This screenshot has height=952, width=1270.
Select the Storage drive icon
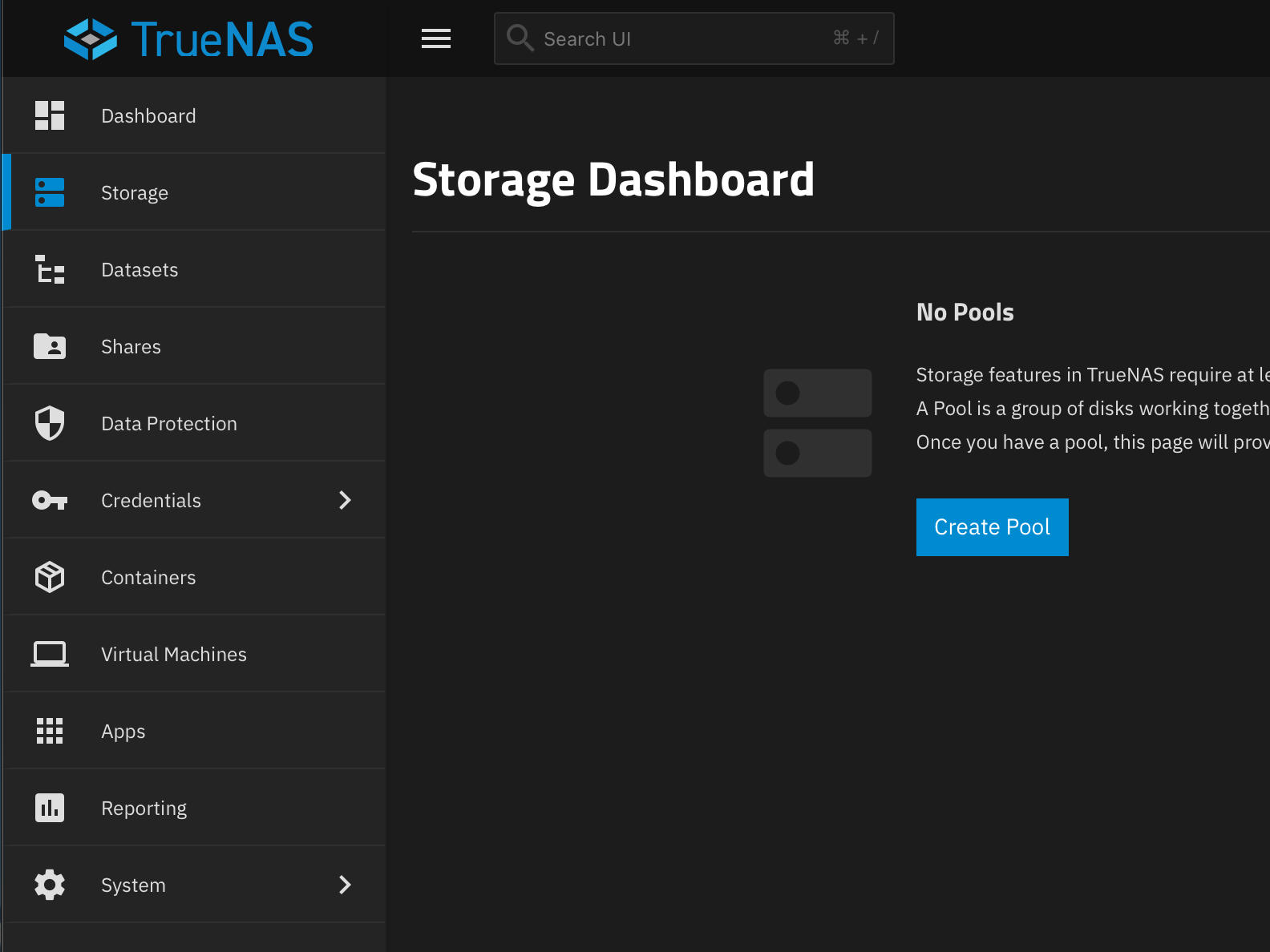pyautogui.click(x=50, y=192)
